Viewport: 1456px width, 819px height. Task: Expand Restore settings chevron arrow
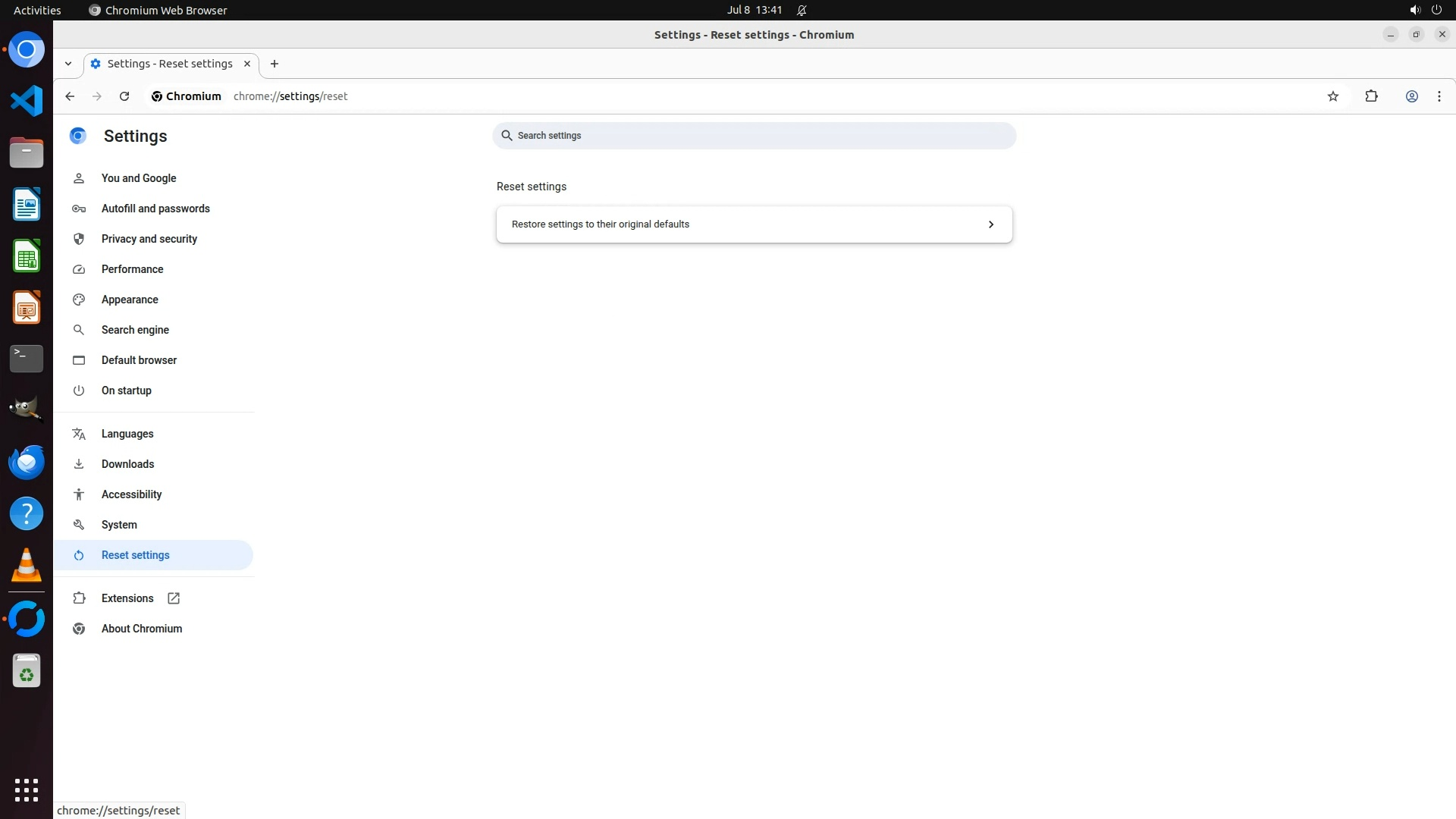click(x=990, y=224)
